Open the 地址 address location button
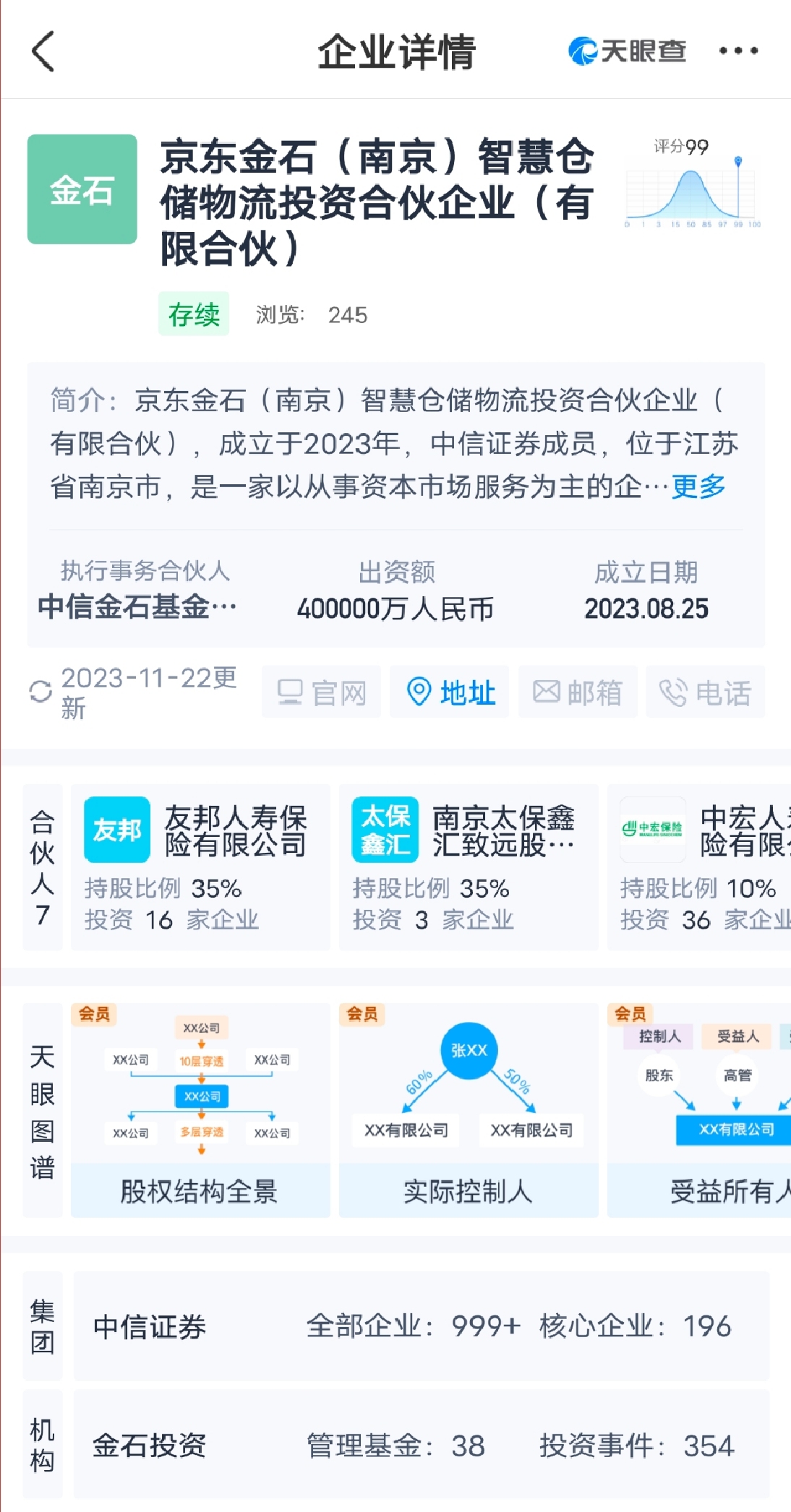This screenshot has height=1512, width=791. coord(450,692)
